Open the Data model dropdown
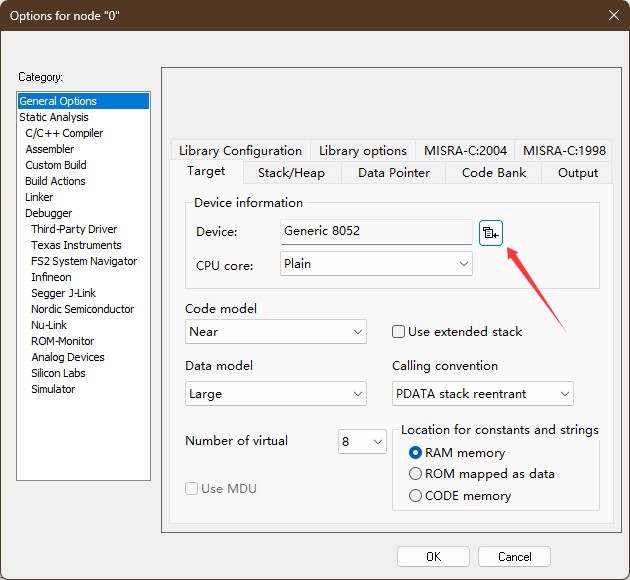The width and height of the screenshot is (630, 580). (x=276, y=394)
